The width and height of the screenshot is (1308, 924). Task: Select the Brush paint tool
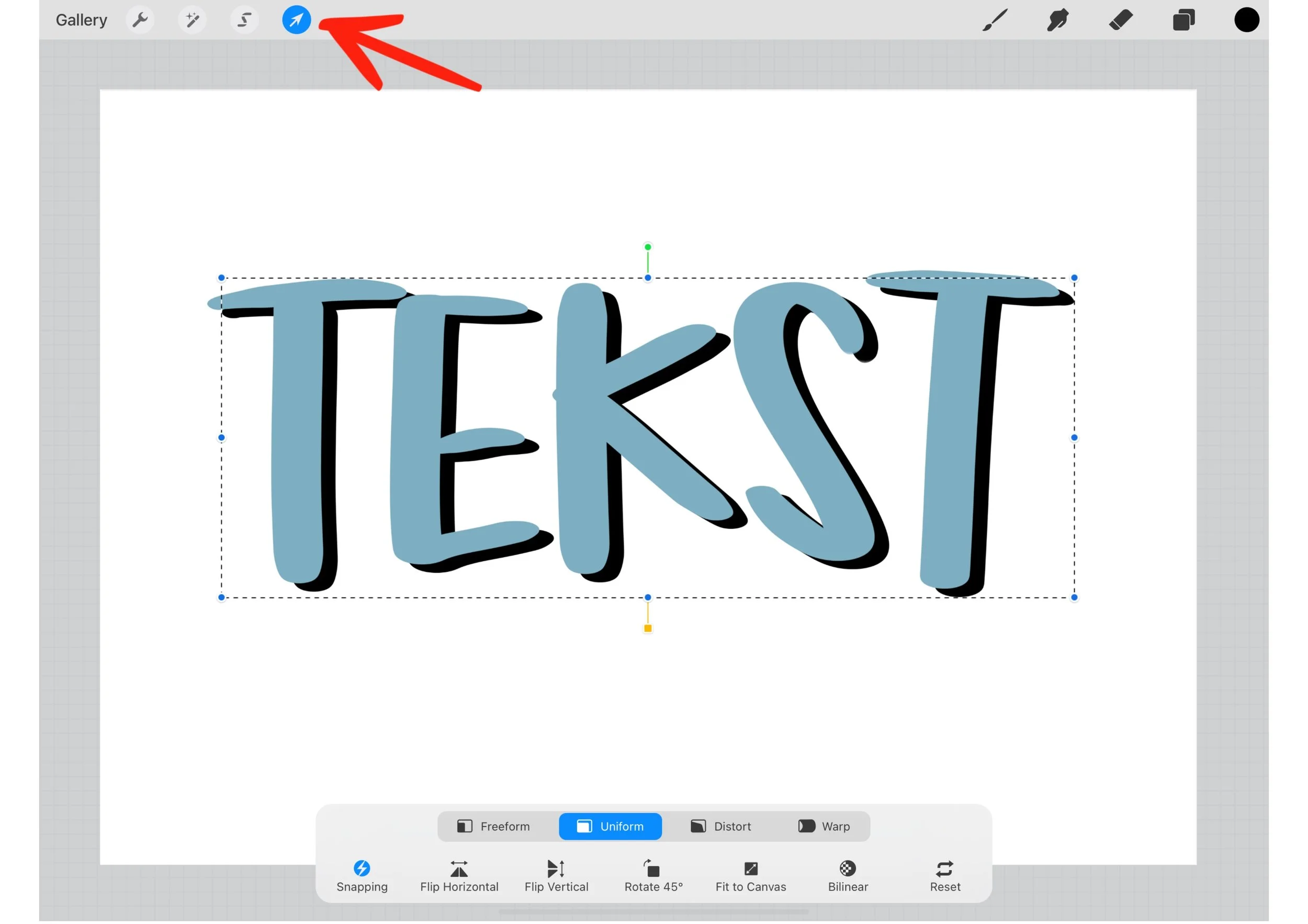(x=995, y=20)
